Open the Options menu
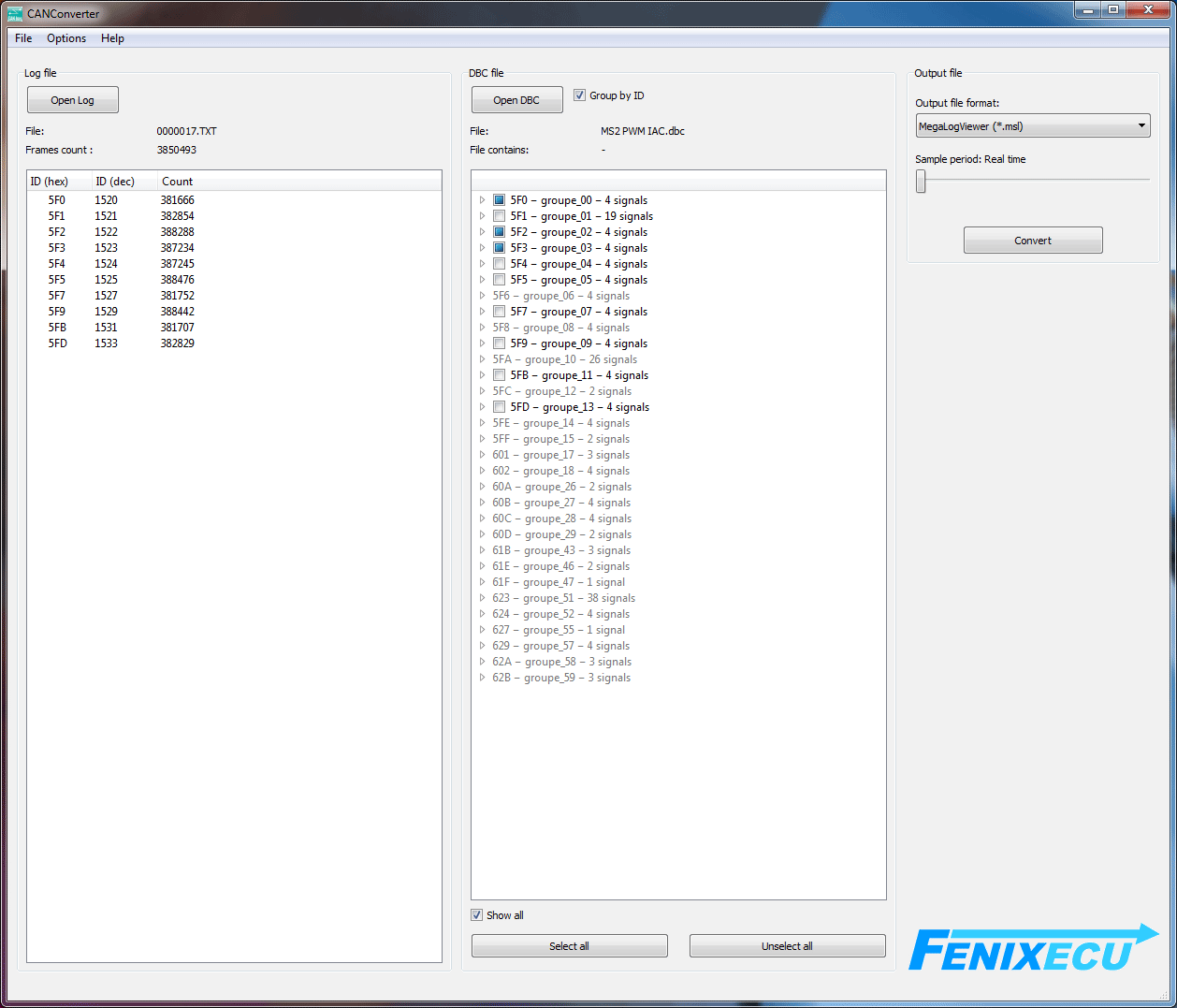Screen dimensions: 1177x1008 66,38
